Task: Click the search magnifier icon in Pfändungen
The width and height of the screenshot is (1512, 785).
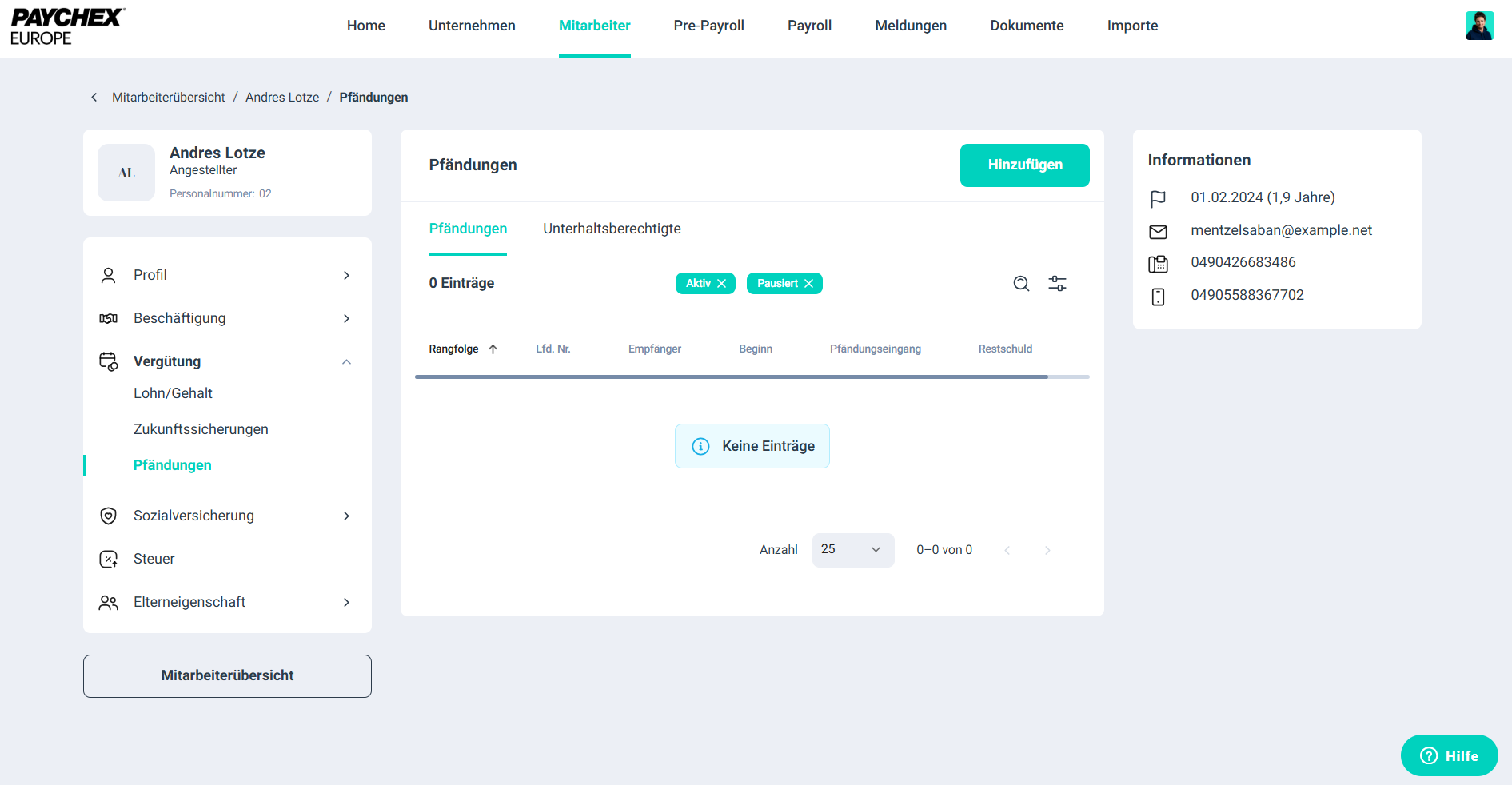Action: [x=1021, y=284]
